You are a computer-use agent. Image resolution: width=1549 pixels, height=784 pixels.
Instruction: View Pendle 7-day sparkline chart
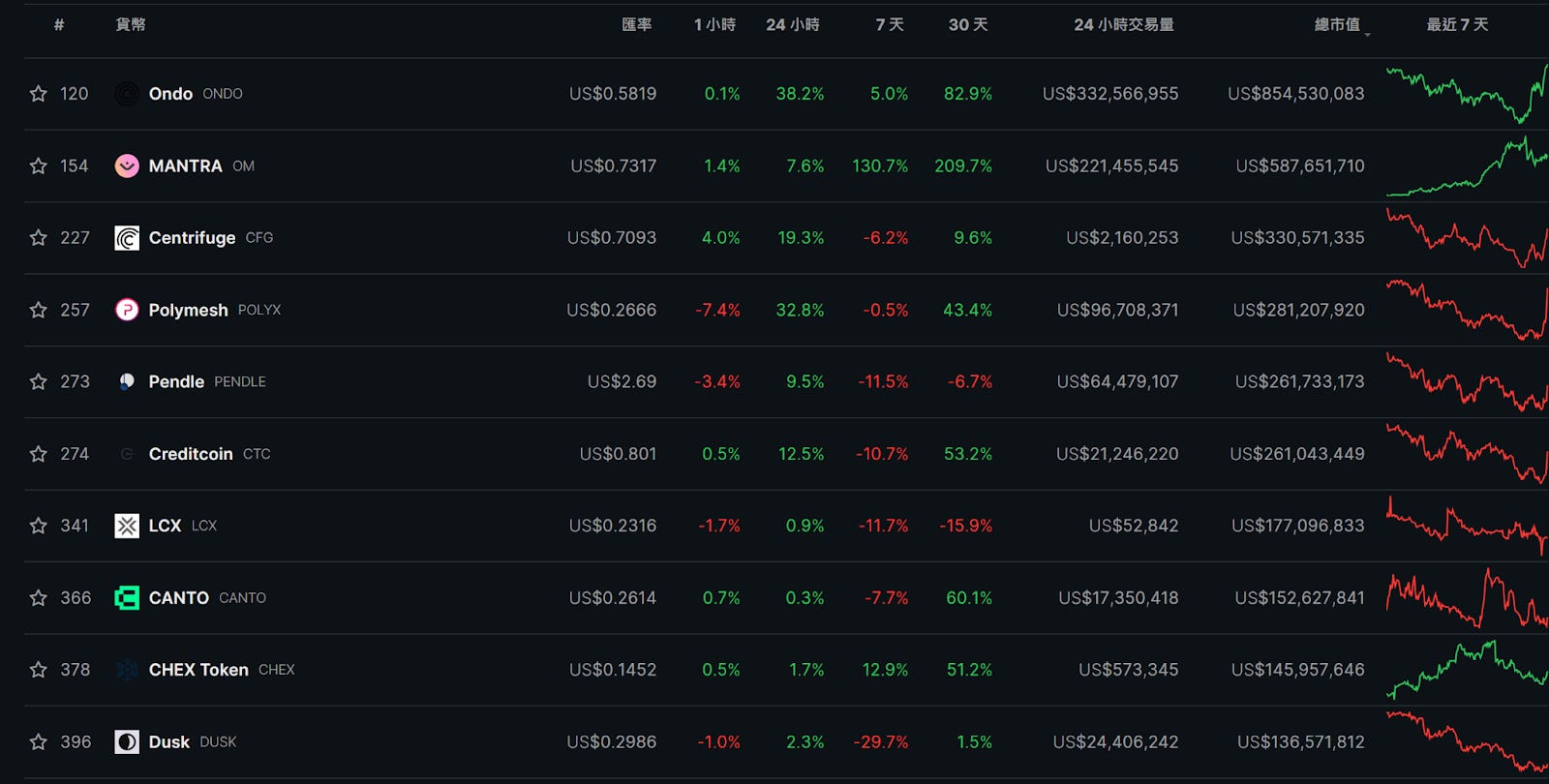[x=1467, y=381]
